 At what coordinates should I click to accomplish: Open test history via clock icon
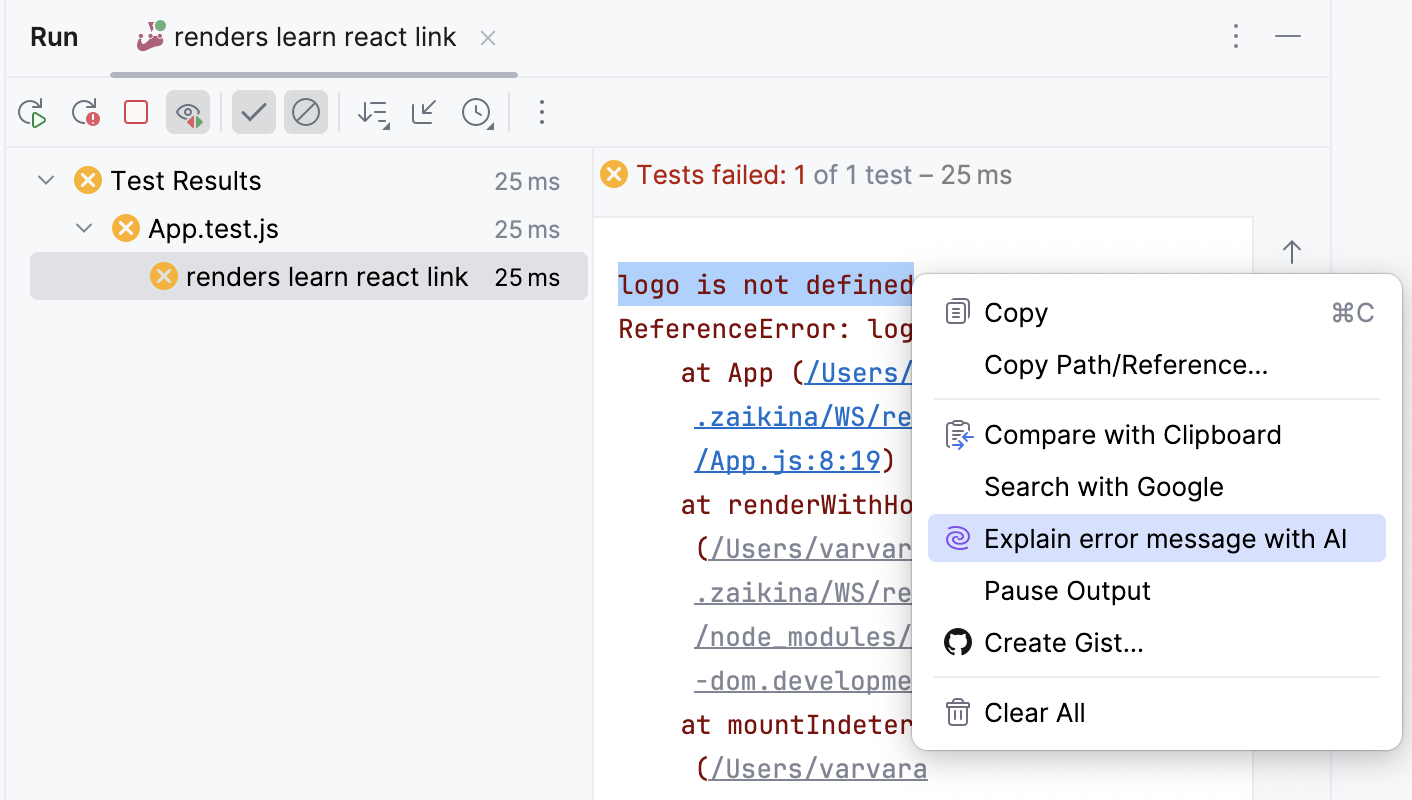[477, 112]
